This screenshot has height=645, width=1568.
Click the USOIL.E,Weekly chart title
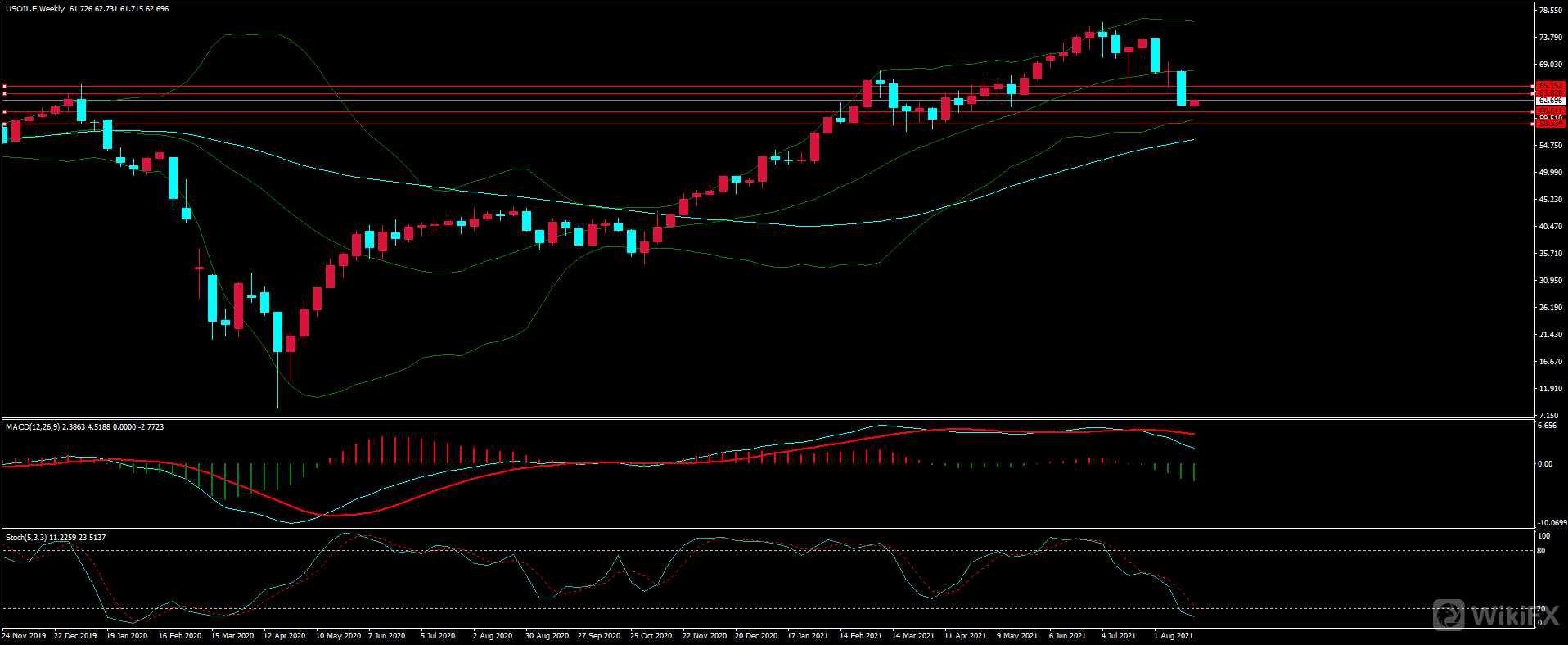coord(35,9)
